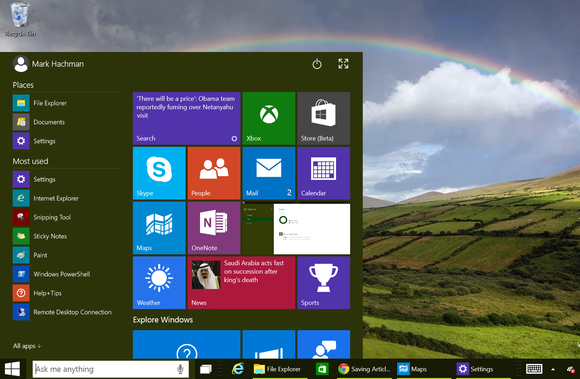Open the Weather tile
This screenshot has height=379, width=580.
coord(159,282)
